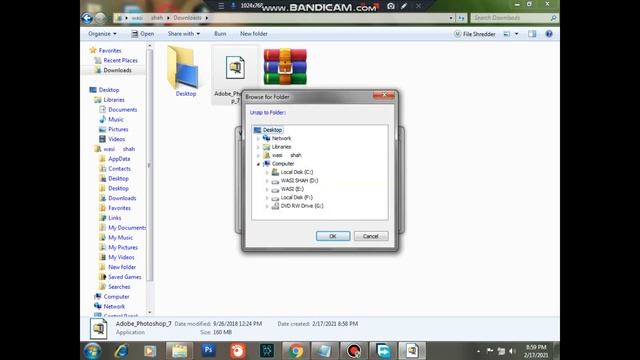Cancel the Browse for Folder dialog

click(x=371, y=236)
